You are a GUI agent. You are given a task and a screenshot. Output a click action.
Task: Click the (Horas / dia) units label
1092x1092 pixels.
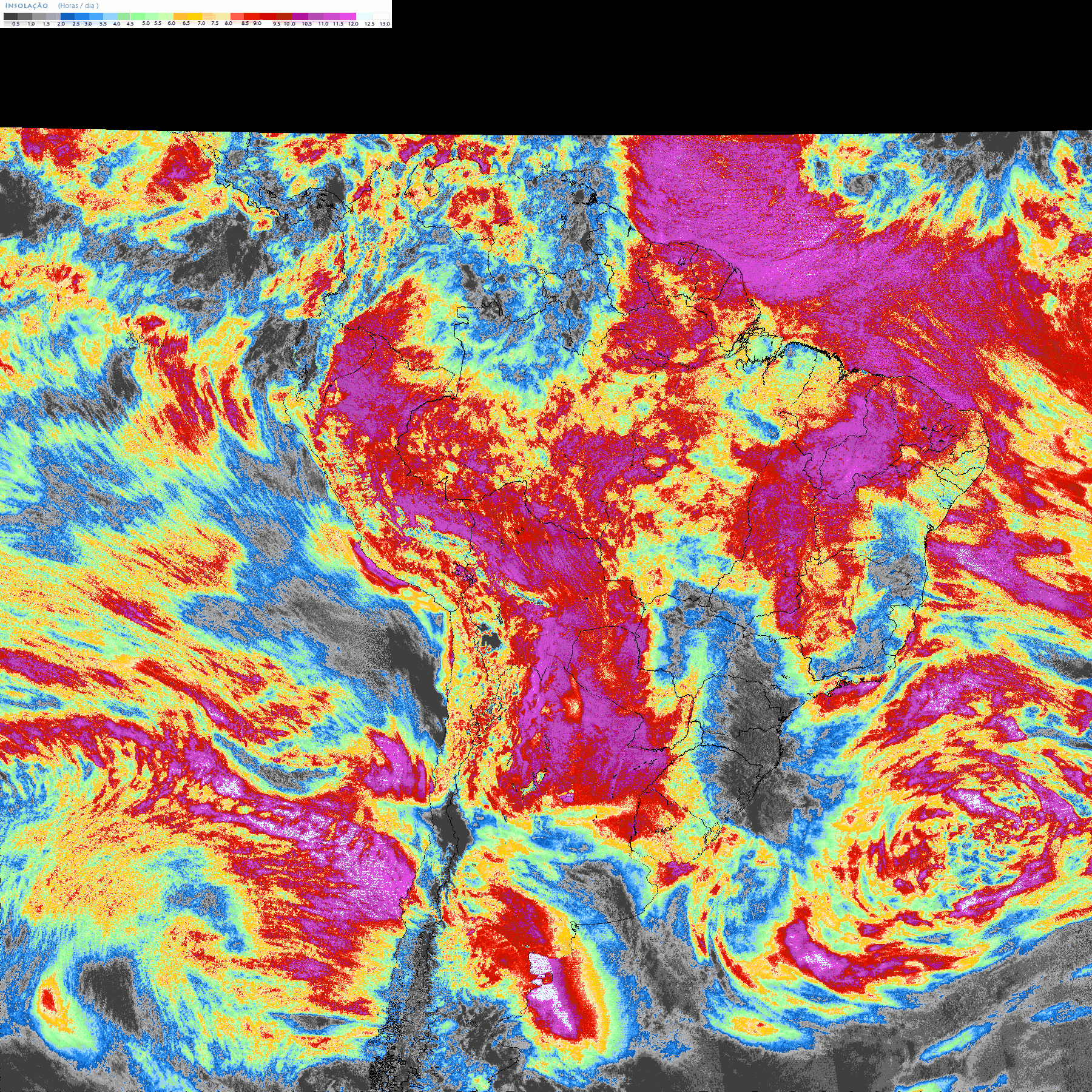(78, 5)
